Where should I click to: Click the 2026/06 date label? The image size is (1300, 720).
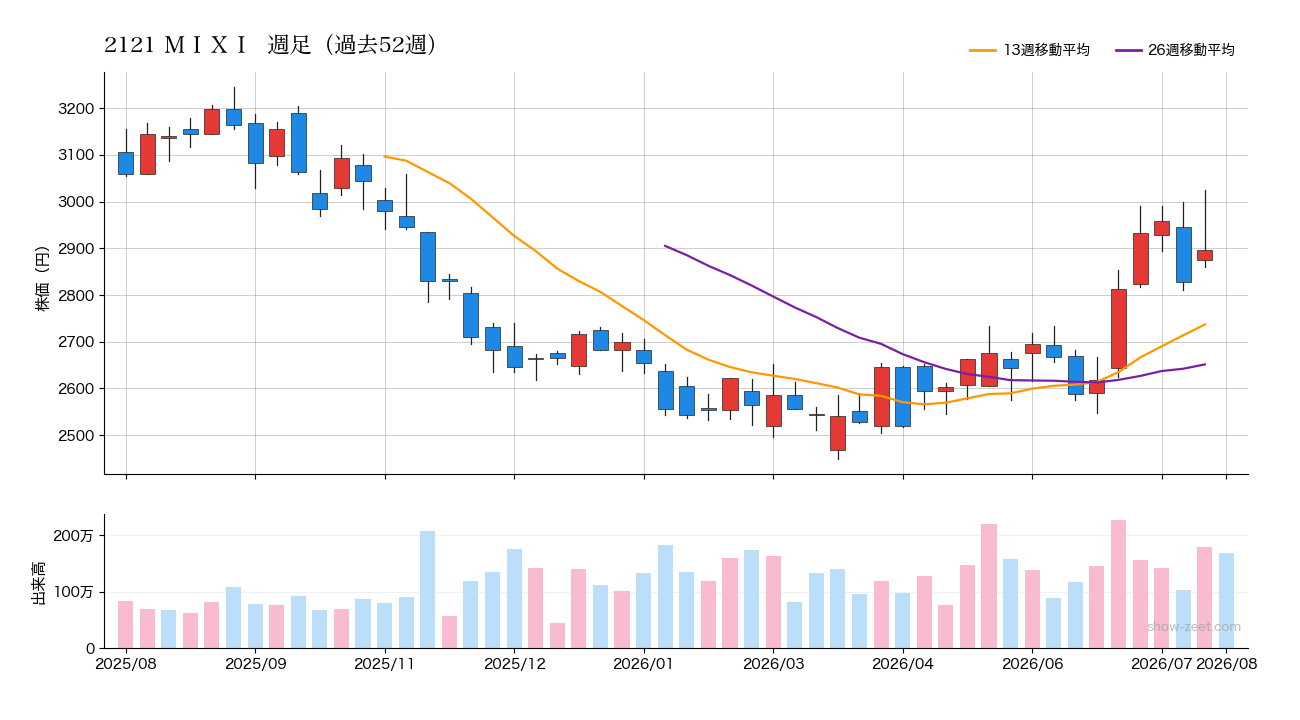(1032, 664)
